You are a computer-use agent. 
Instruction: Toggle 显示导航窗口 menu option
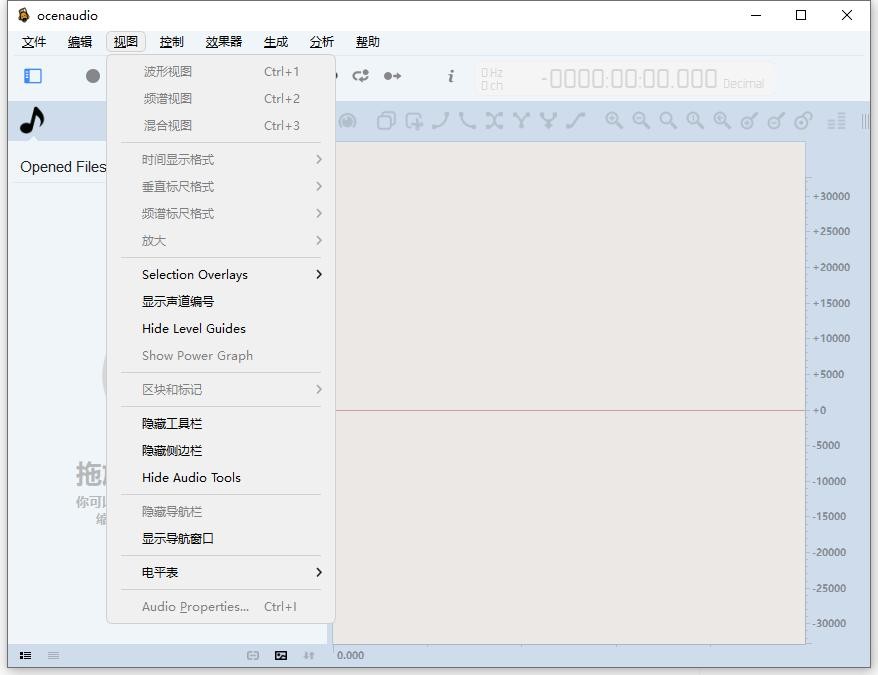click(221, 538)
